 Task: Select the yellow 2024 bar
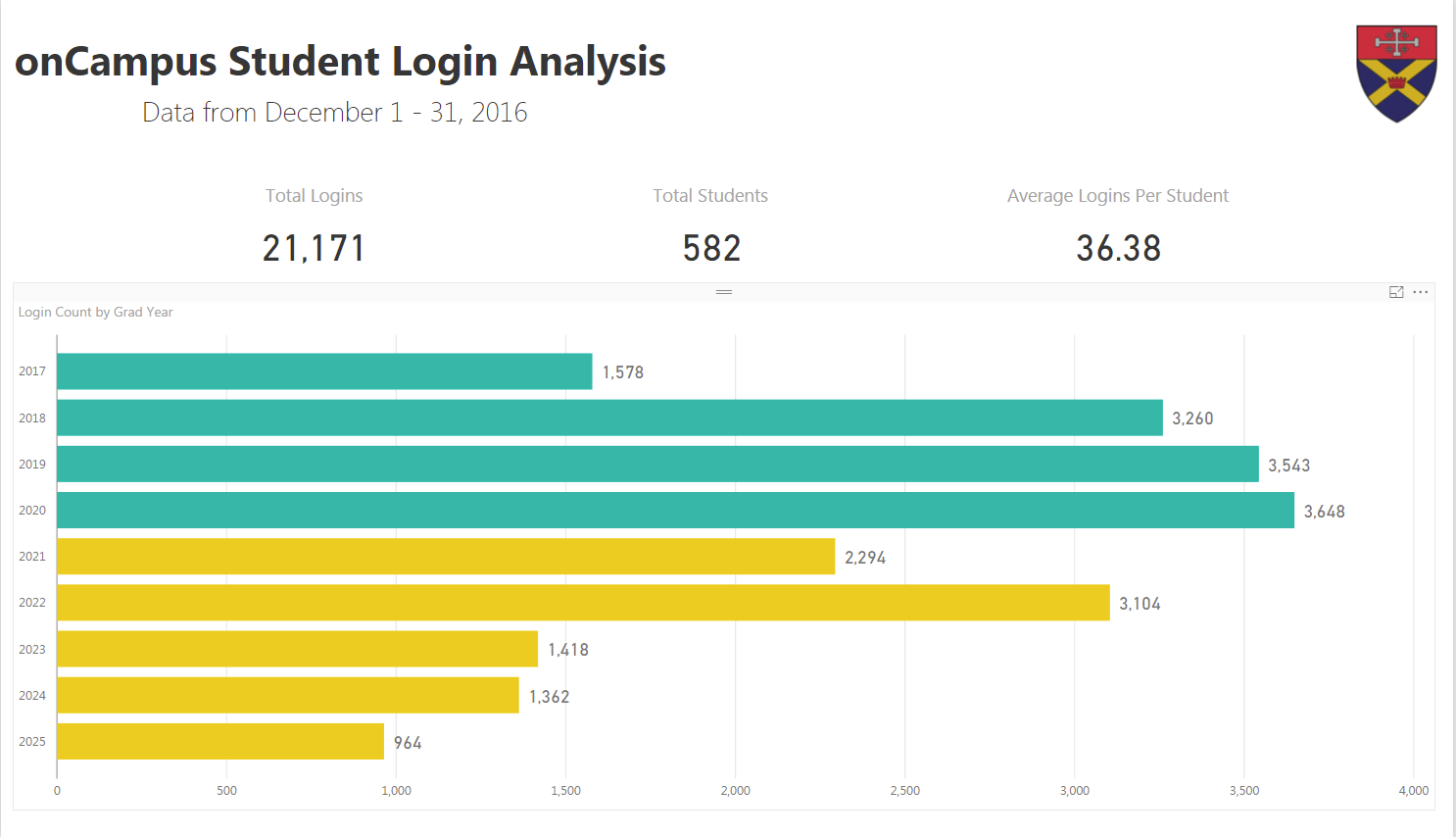tap(288, 695)
